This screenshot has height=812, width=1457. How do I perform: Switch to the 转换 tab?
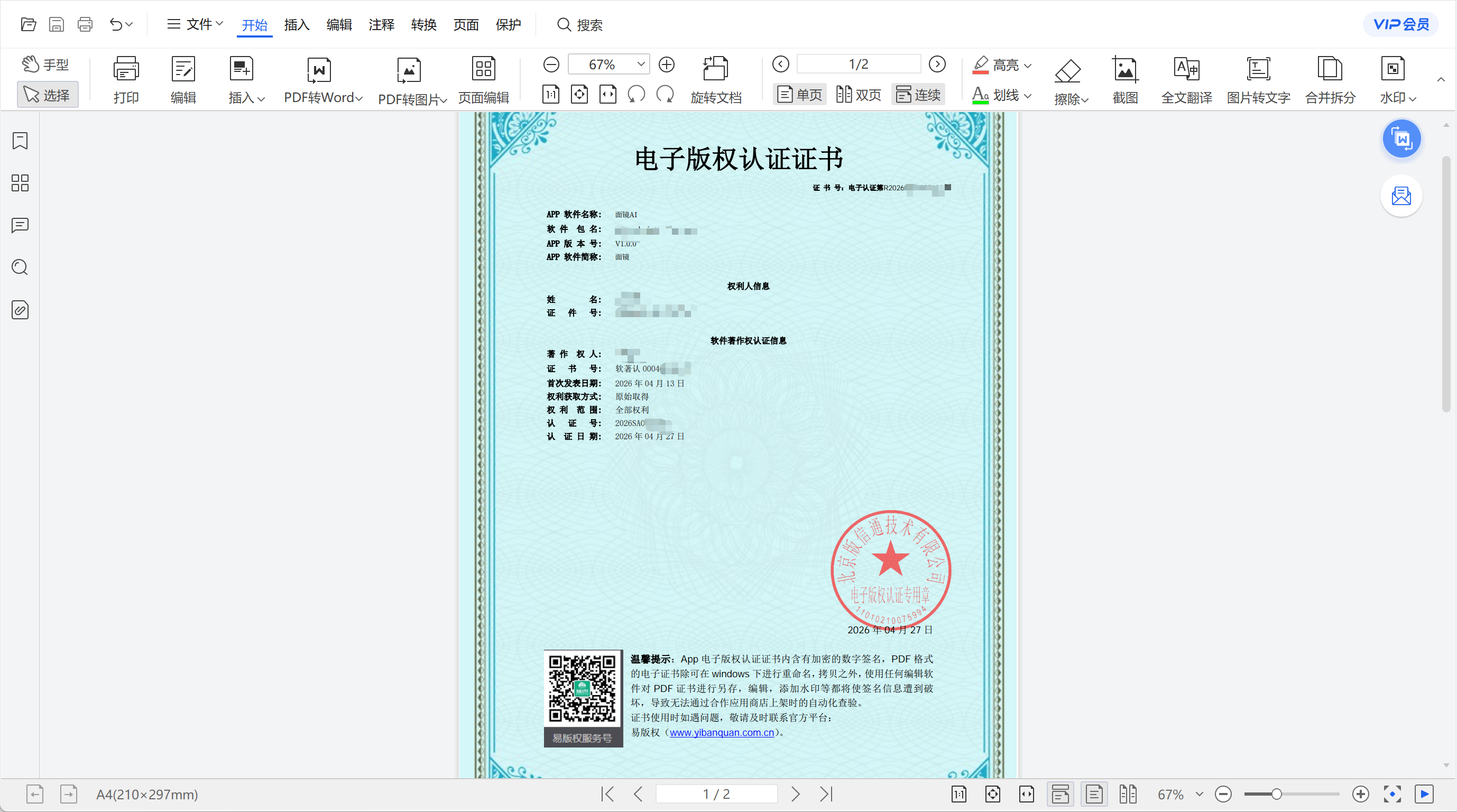(x=424, y=25)
